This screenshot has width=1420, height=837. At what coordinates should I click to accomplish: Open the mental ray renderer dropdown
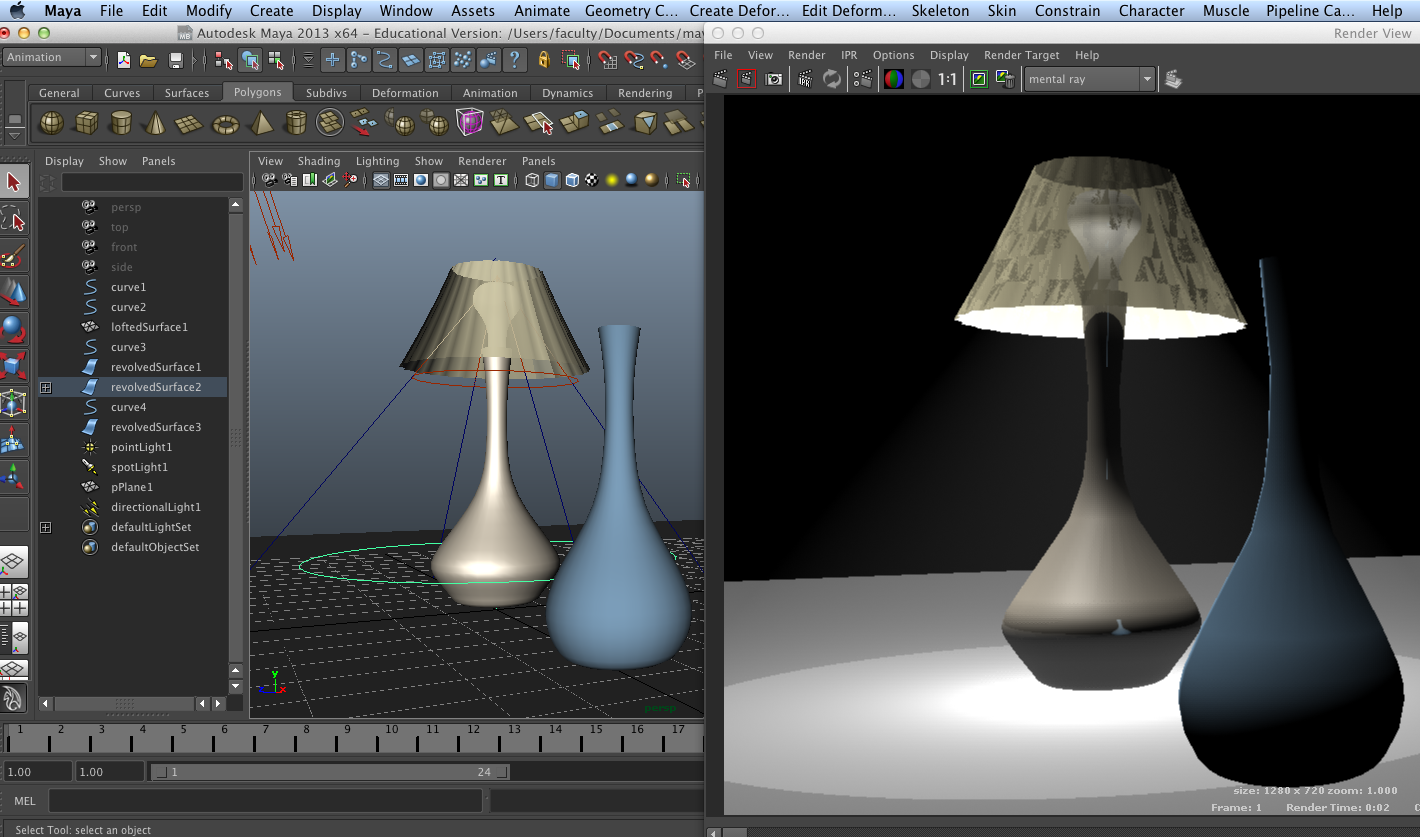(1089, 78)
